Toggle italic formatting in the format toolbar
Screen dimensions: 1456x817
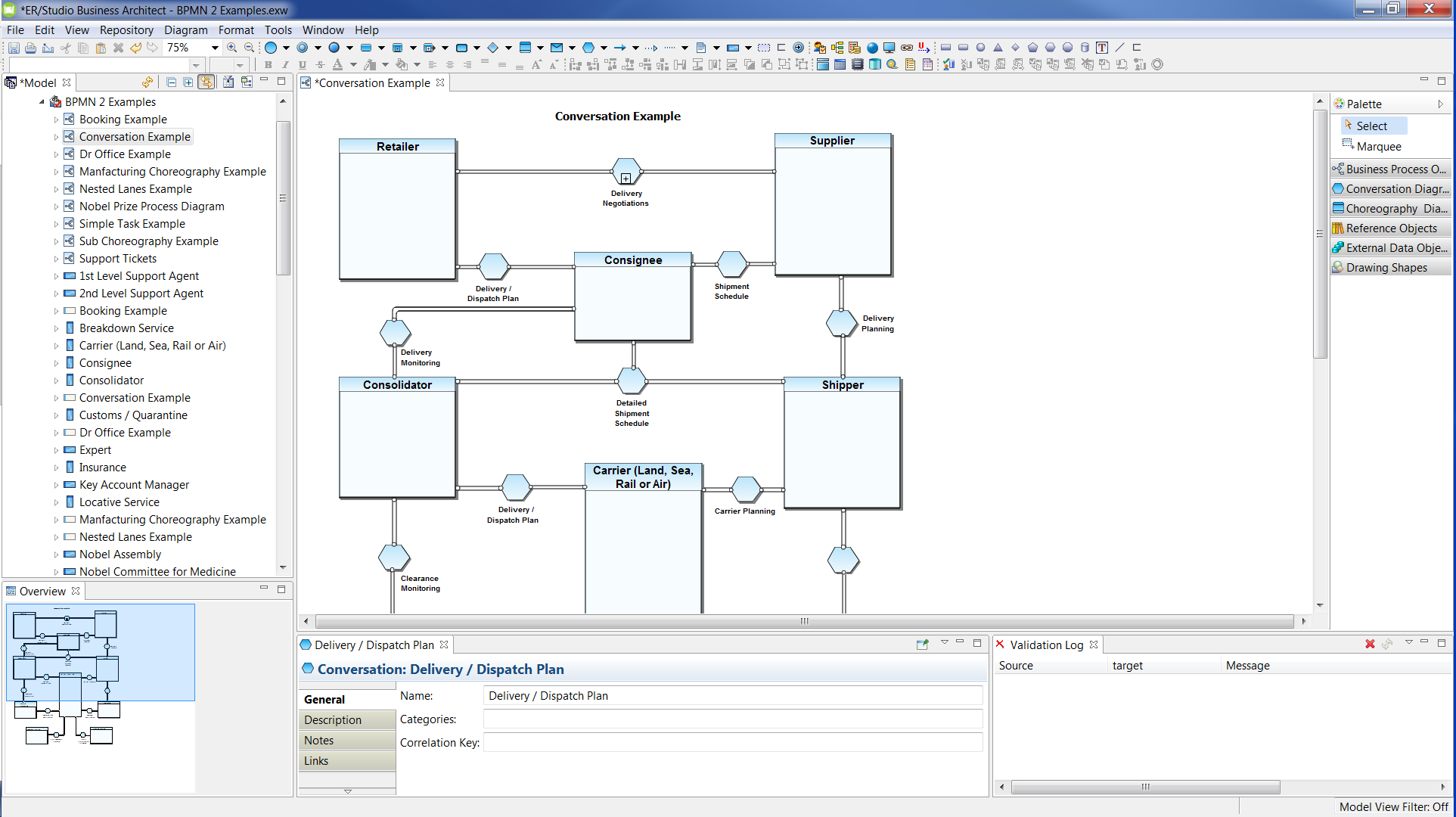[285, 64]
